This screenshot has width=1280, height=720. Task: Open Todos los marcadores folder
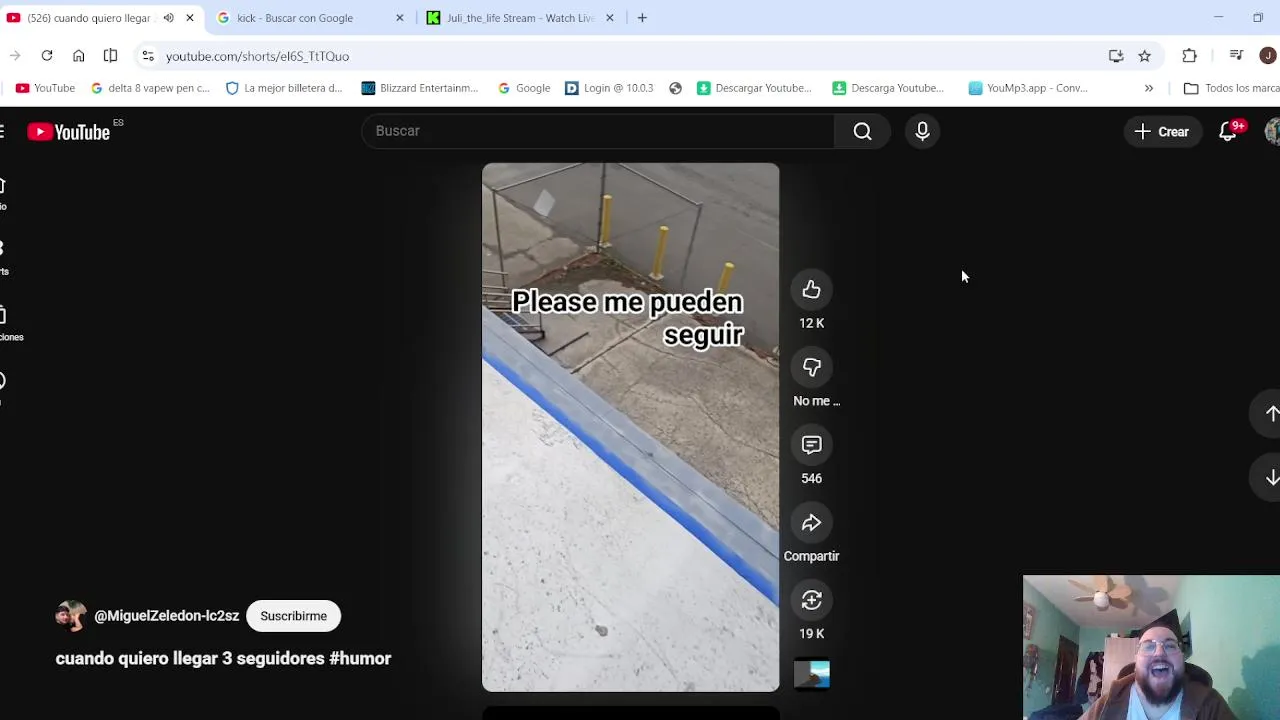click(1231, 88)
